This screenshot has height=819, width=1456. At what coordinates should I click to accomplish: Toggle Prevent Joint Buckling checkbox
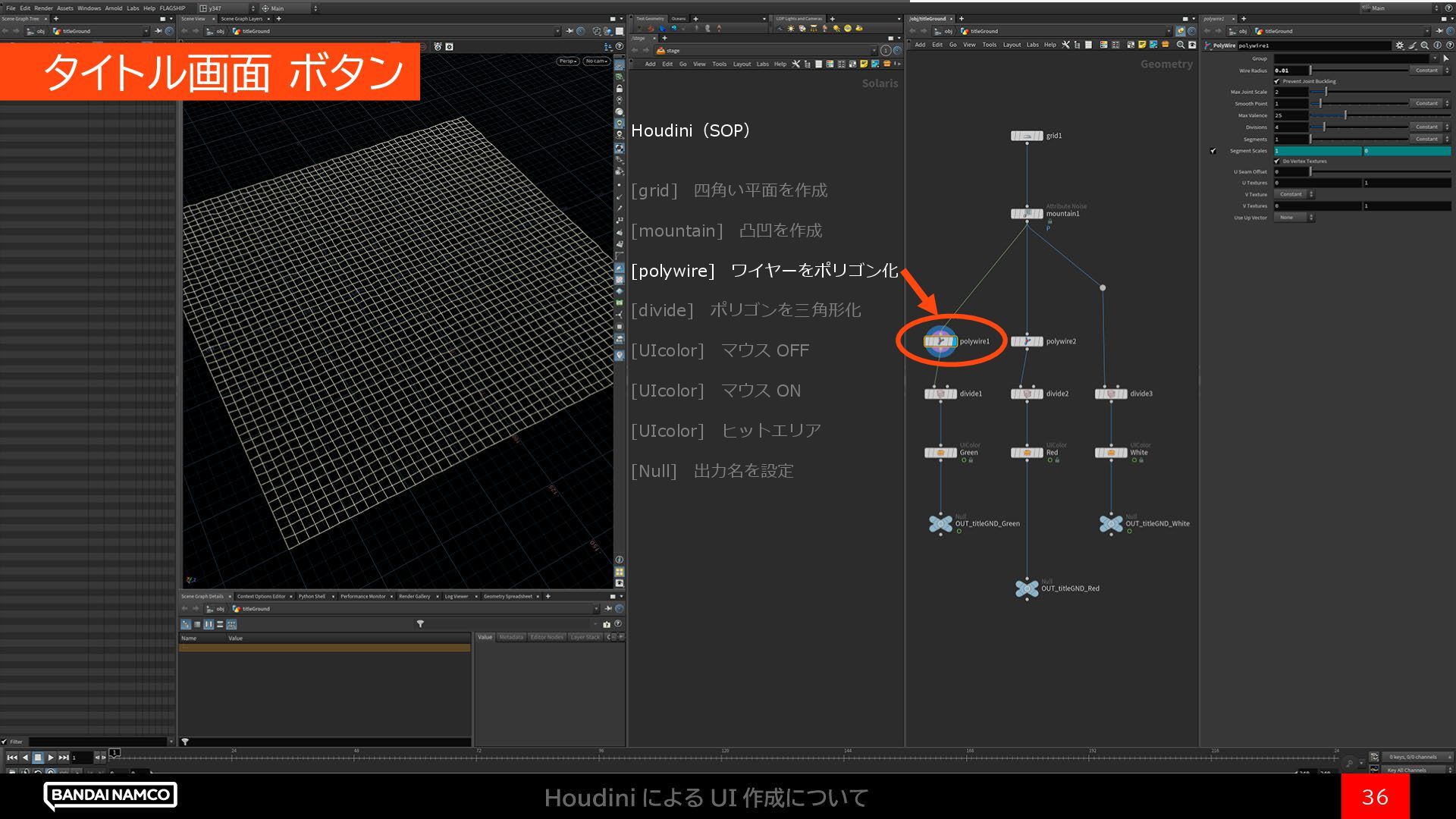click(x=1278, y=81)
